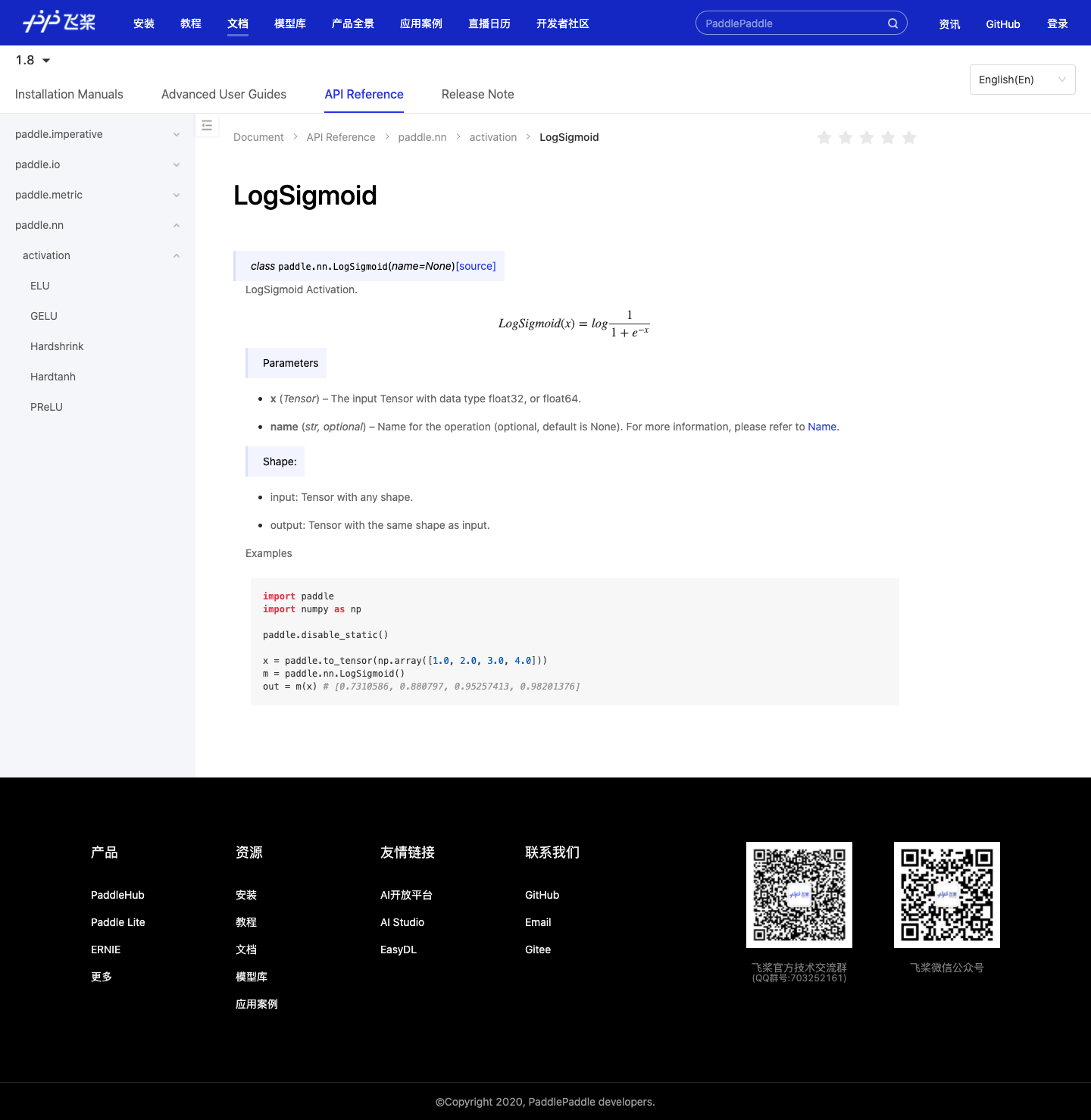1091x1120 pixels.
Task: Click the 登录 button
Action: 1057,23
